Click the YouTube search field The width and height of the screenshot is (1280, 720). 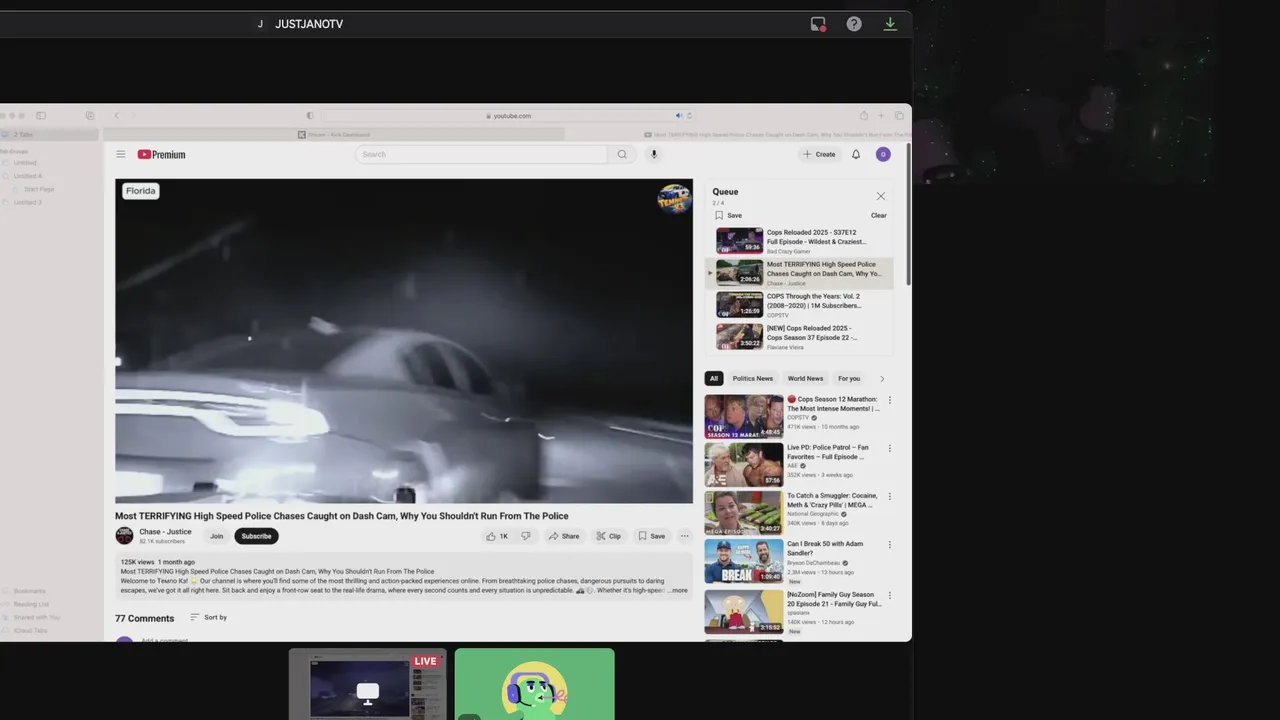pos(481,154)
